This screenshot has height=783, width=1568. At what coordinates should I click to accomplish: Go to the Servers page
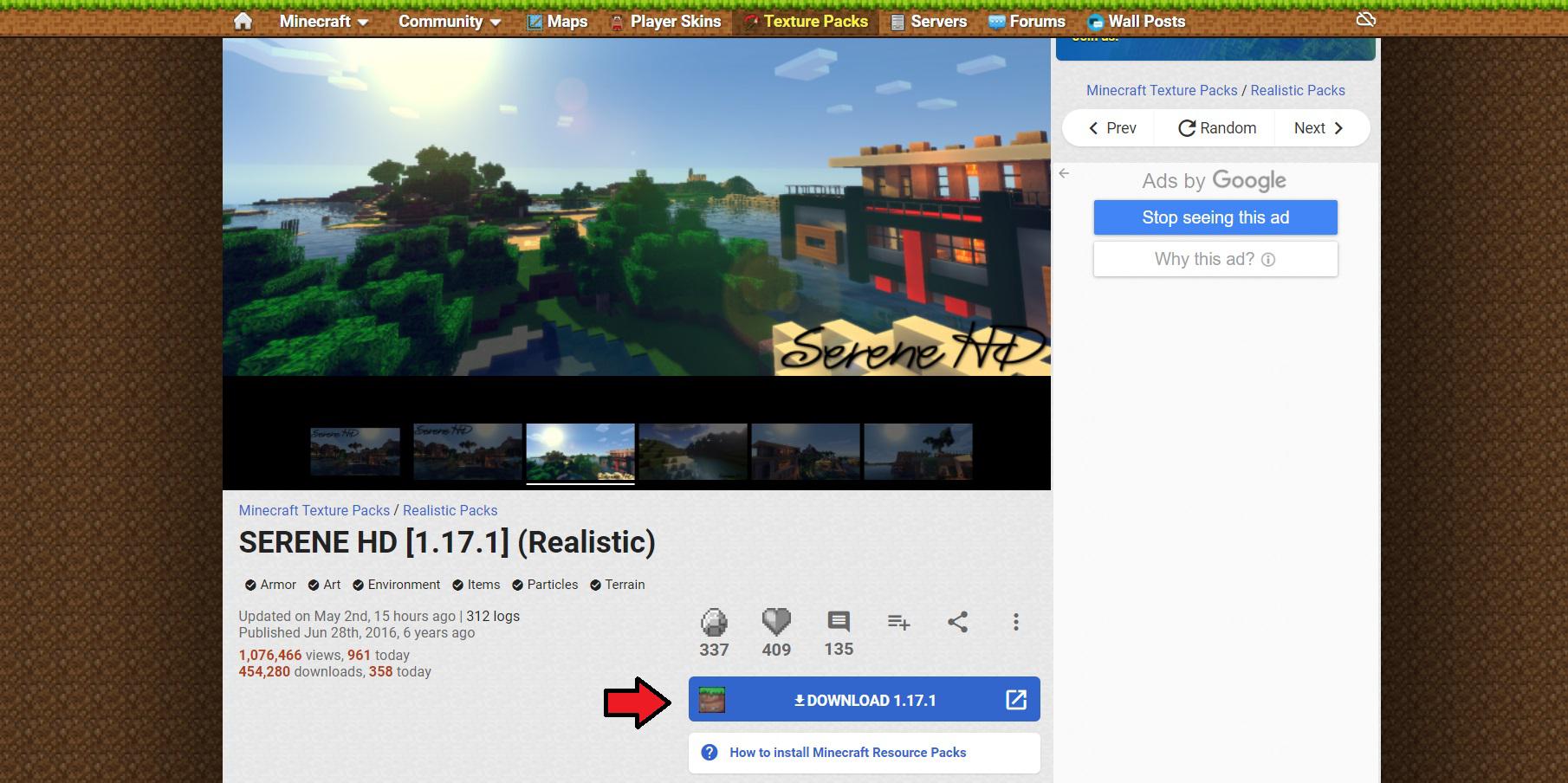pos(929,22)
